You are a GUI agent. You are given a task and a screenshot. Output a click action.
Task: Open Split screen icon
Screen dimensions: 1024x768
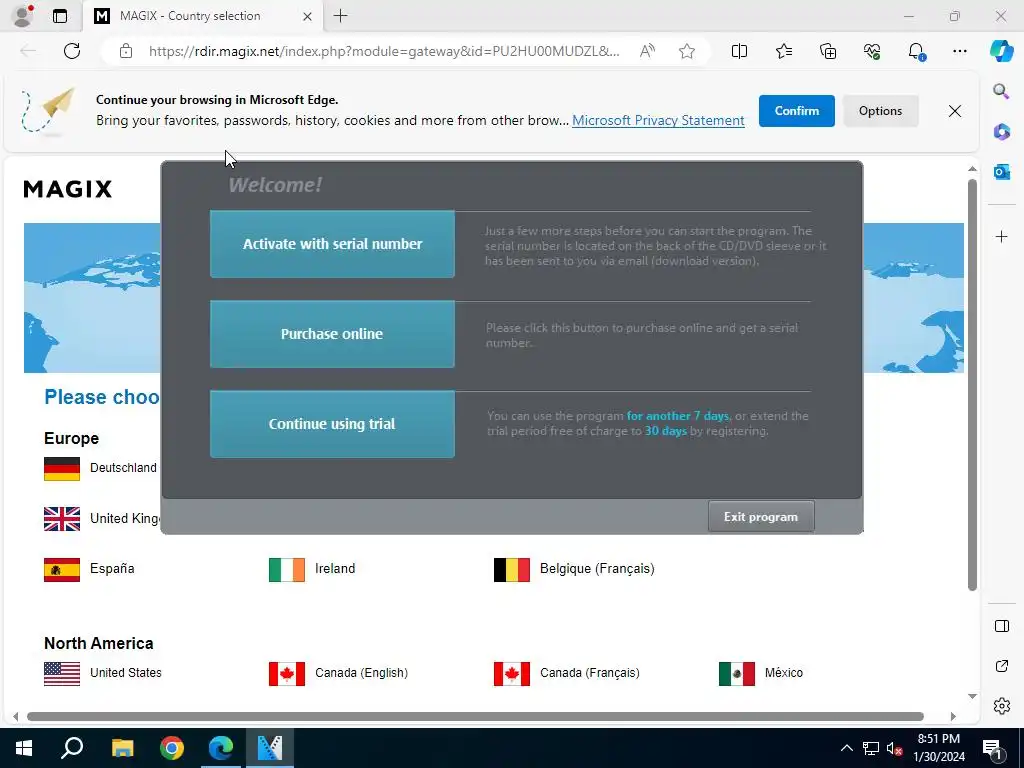point(739,51)
